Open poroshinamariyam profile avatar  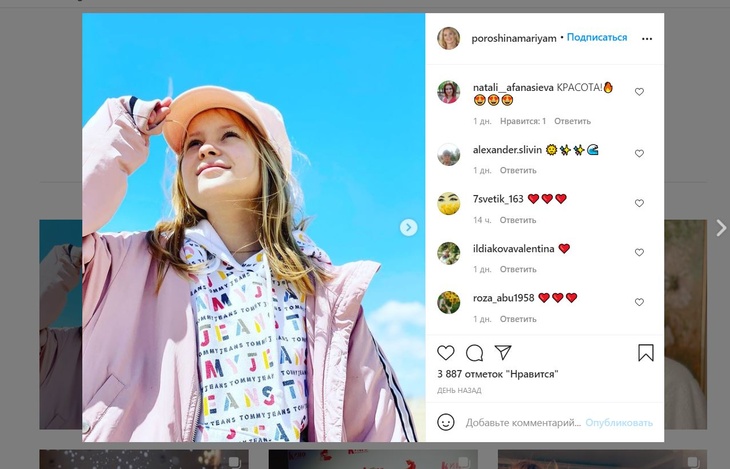(x=448, y=38)
